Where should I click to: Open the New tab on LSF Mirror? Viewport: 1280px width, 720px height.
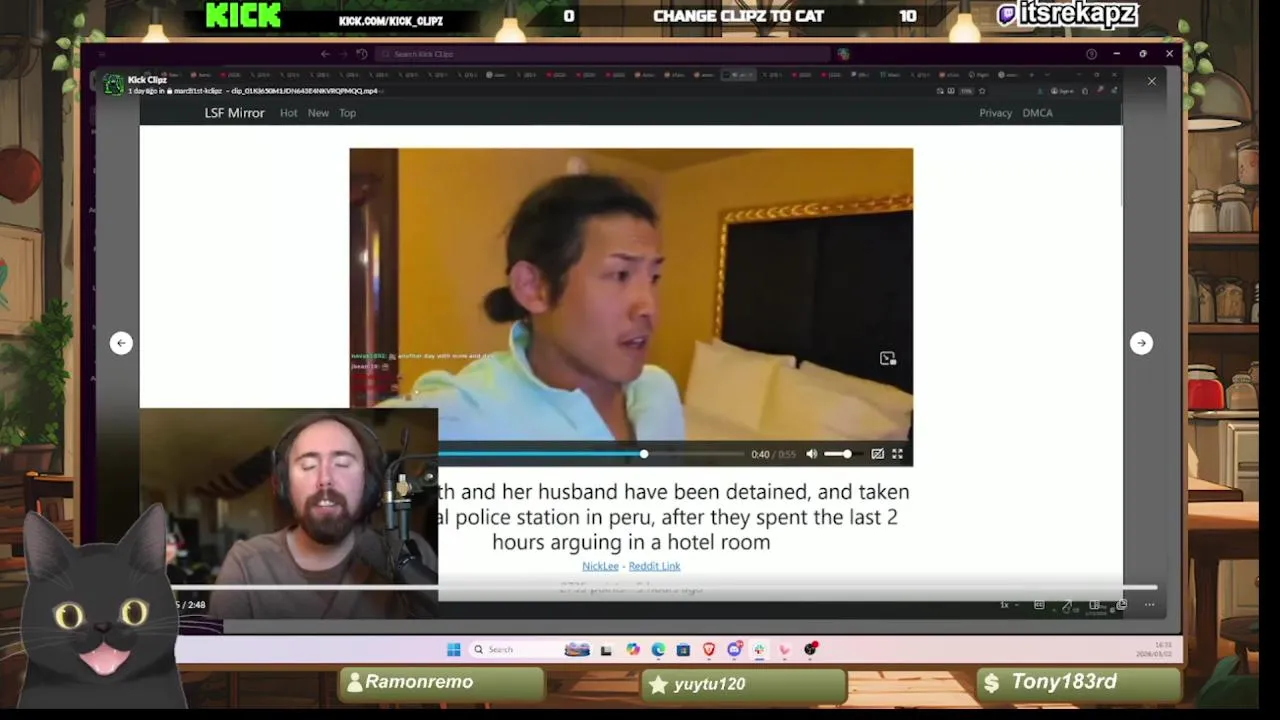(x=318, y=113)
